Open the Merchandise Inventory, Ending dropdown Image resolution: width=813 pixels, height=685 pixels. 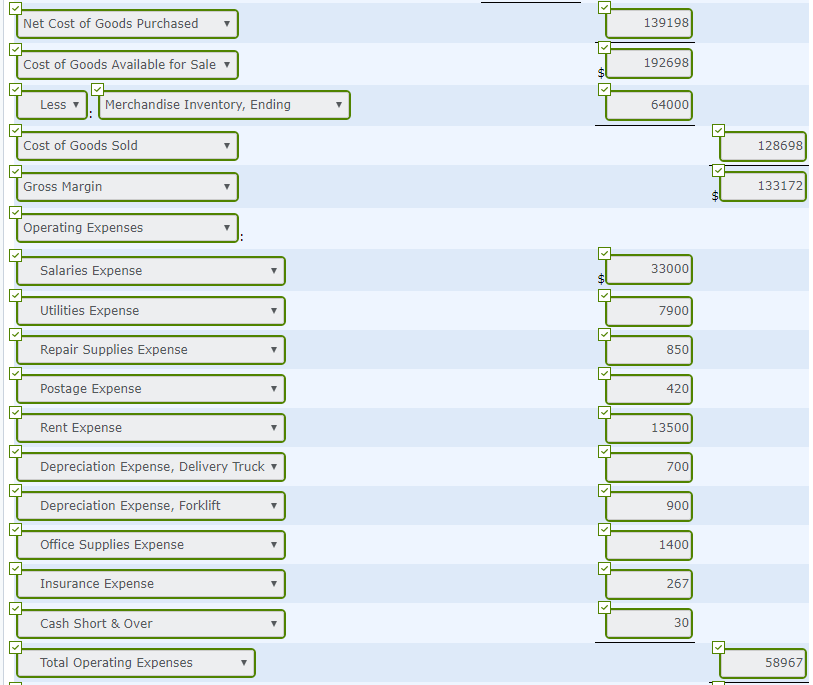point(224,104)
